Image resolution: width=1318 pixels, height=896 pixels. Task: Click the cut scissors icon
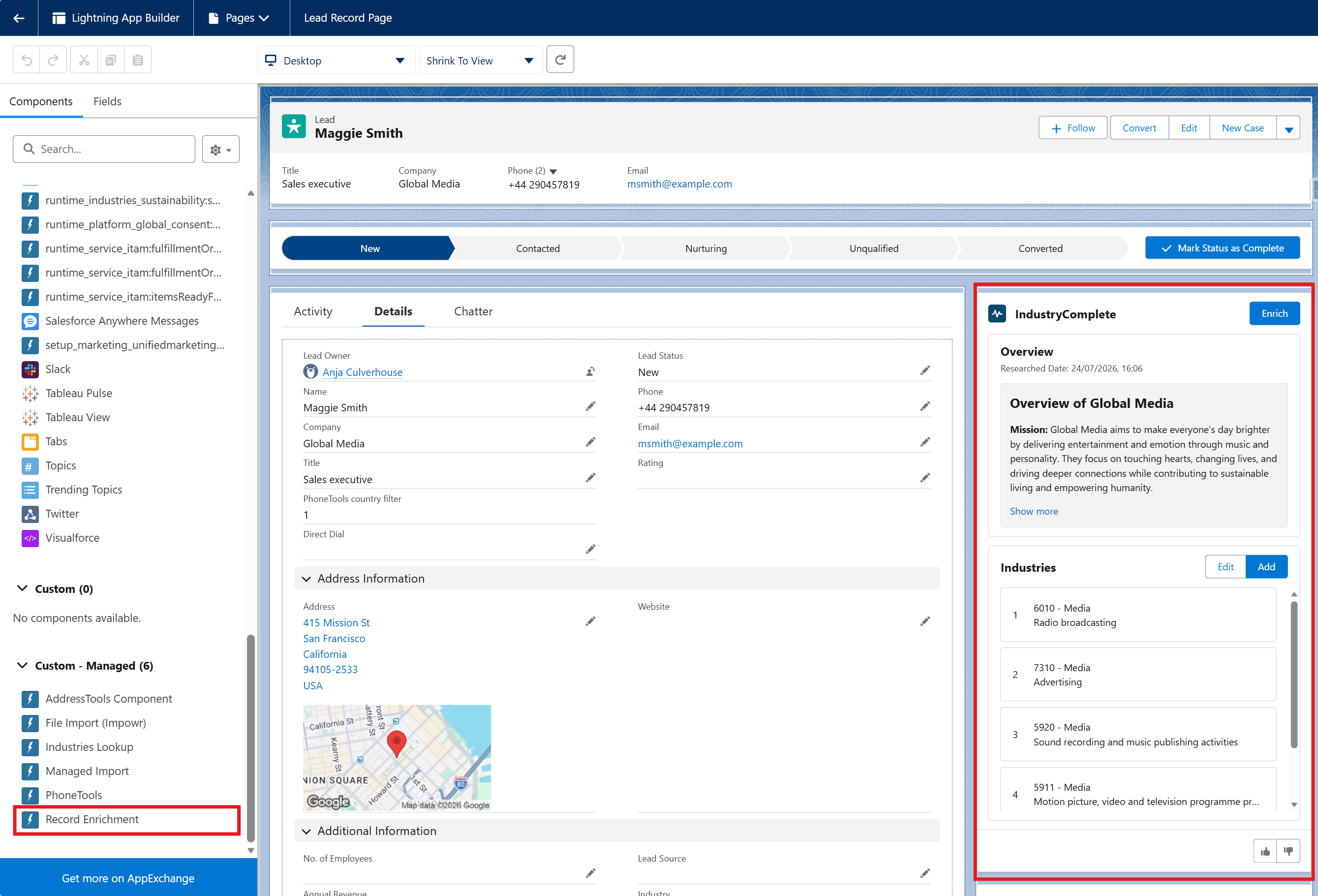coord(84,60)
